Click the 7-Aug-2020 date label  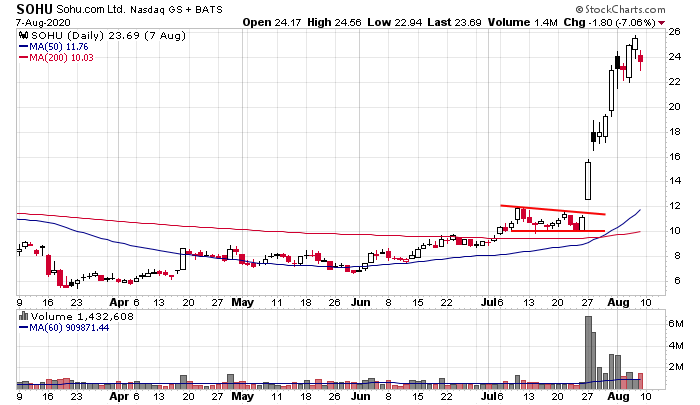(x=43, y=22)
